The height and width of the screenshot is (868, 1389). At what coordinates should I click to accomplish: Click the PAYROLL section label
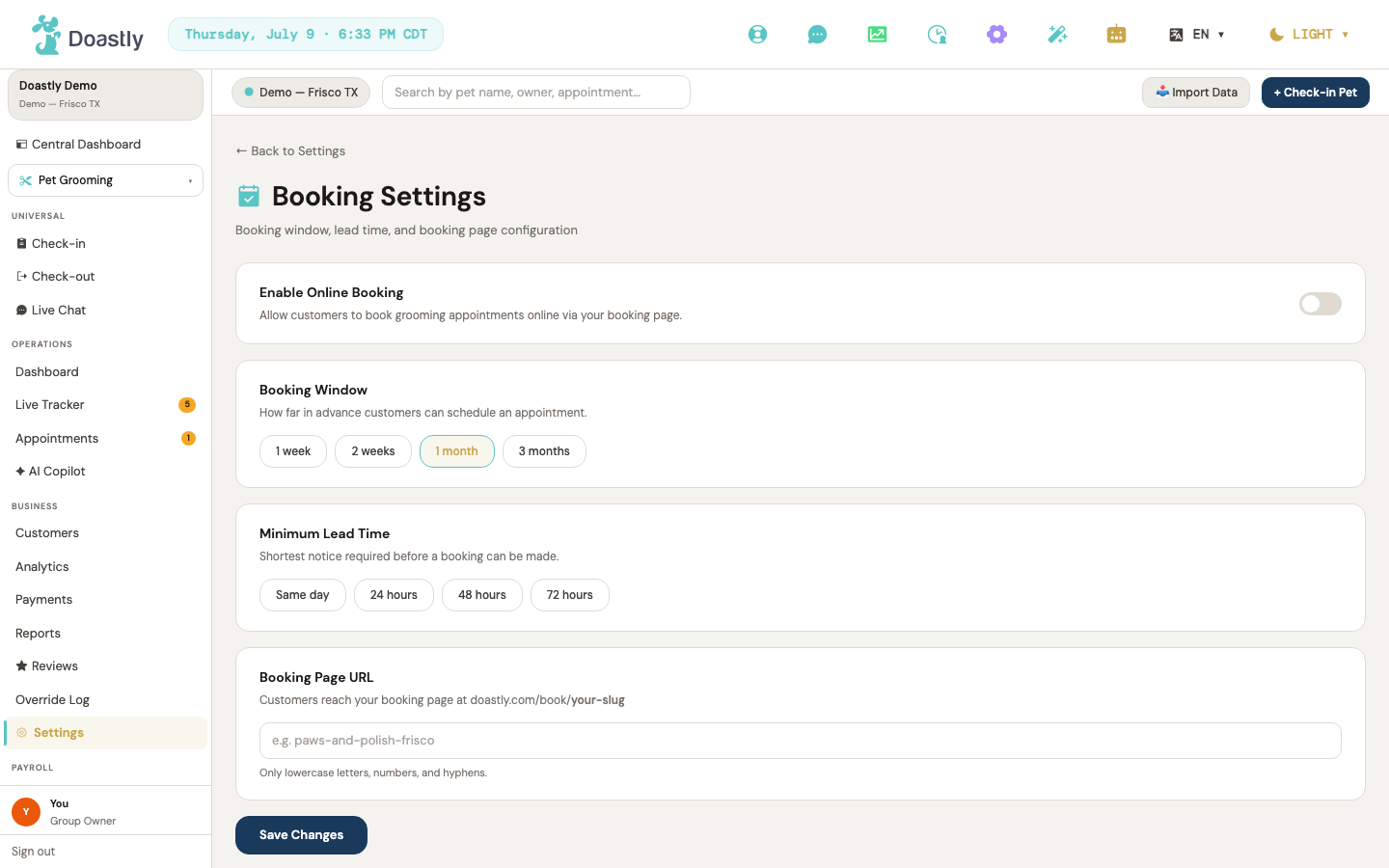[33, 768]
